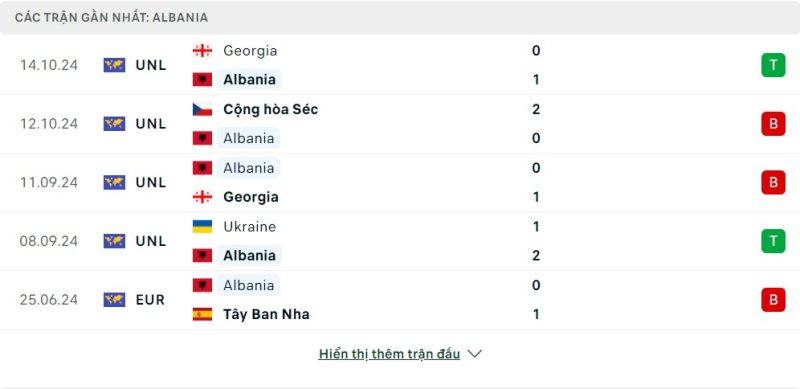Open Tây Ban Nha team name
Image resolution: width=800 pixels, height=389 pixels.
pos(266,314)
